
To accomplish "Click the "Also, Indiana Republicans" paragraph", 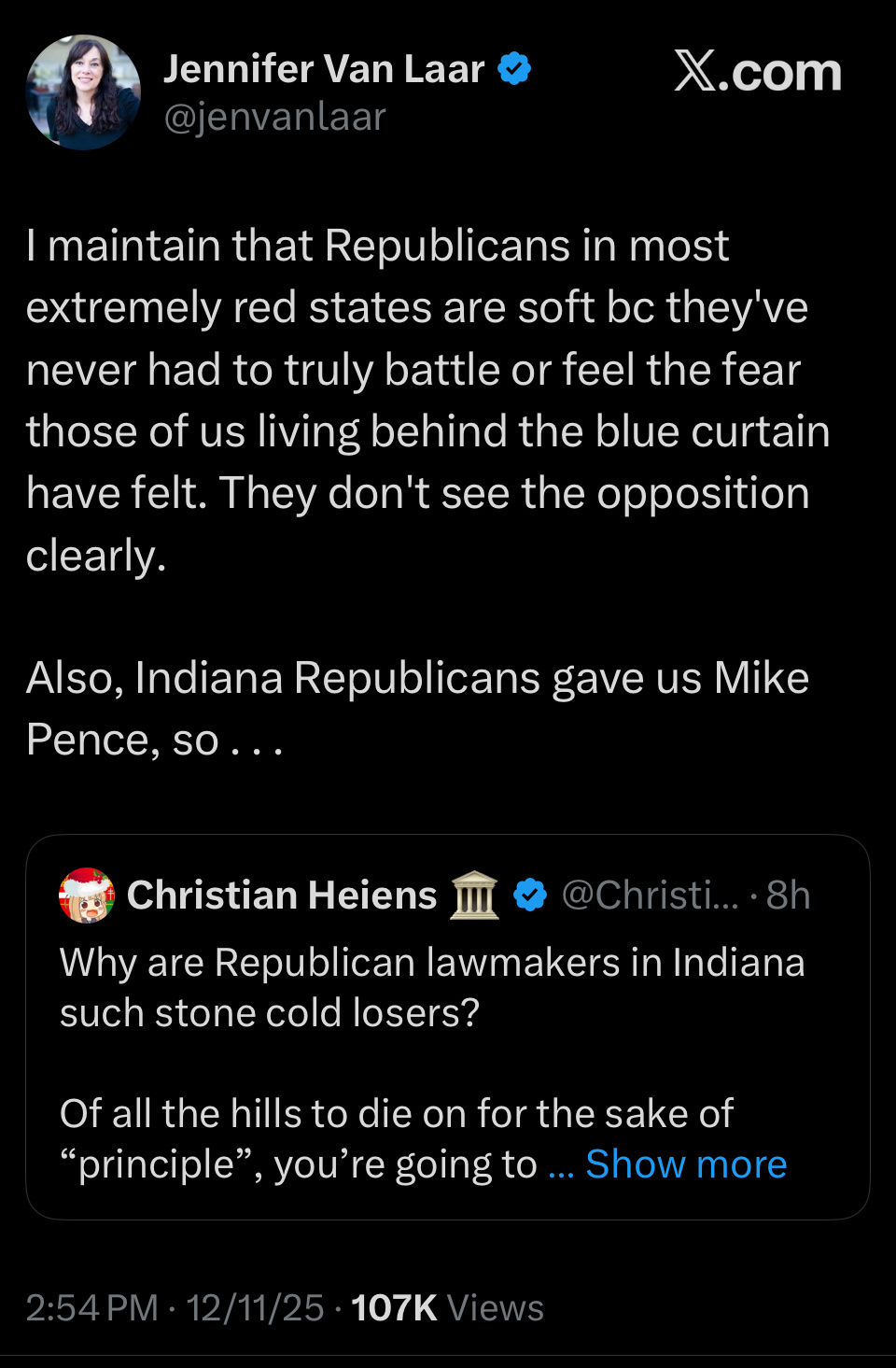I will tap(417, 708).
